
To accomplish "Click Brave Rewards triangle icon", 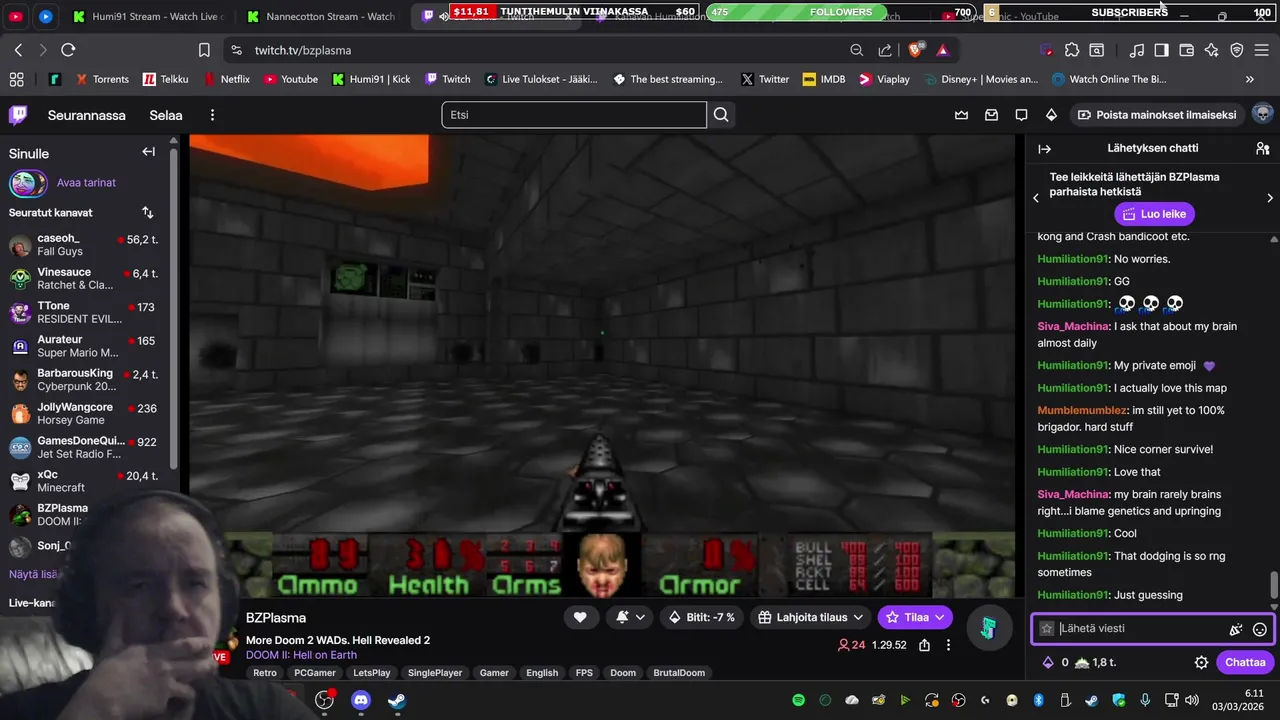I will (x=942, y=50).
